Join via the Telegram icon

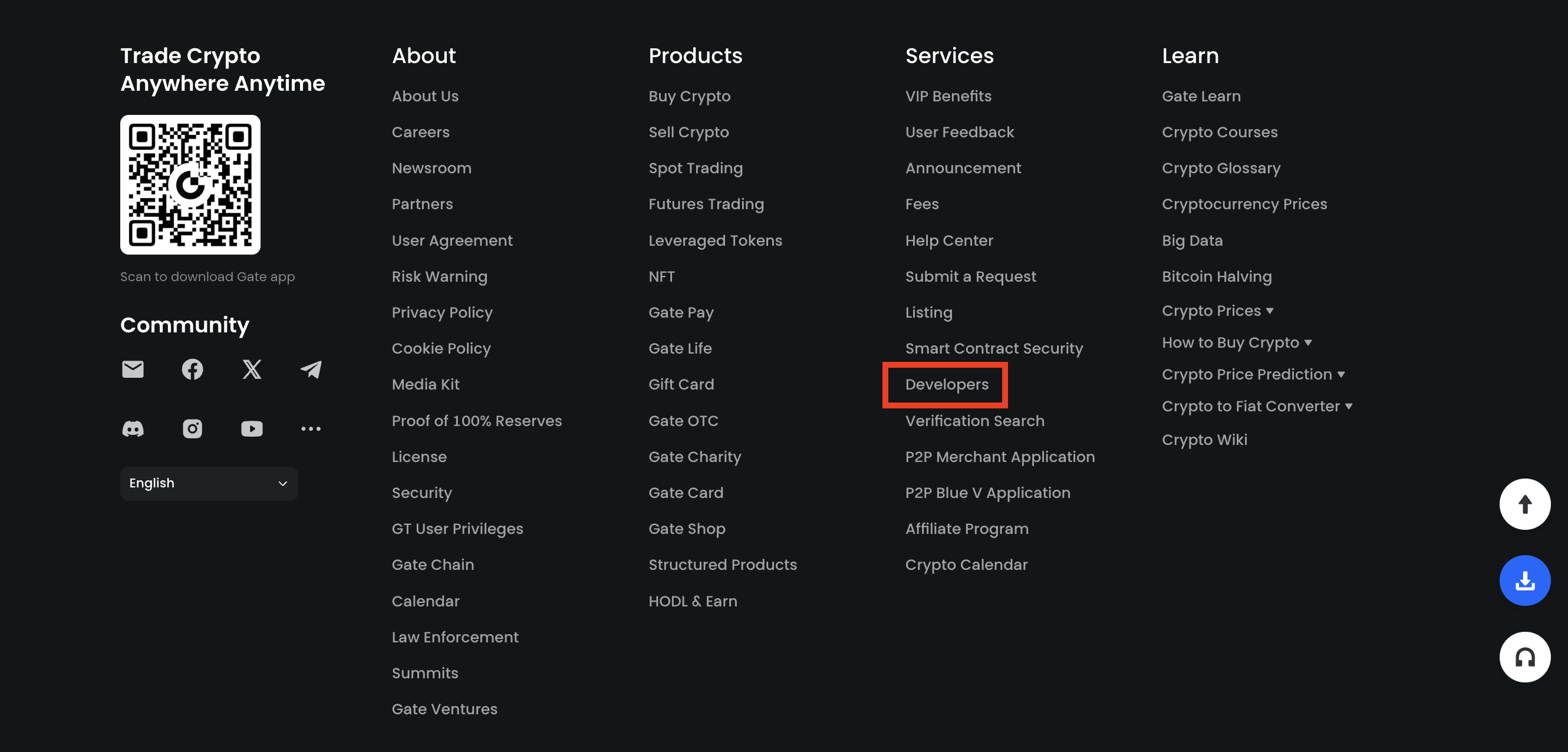pos(311,370)
